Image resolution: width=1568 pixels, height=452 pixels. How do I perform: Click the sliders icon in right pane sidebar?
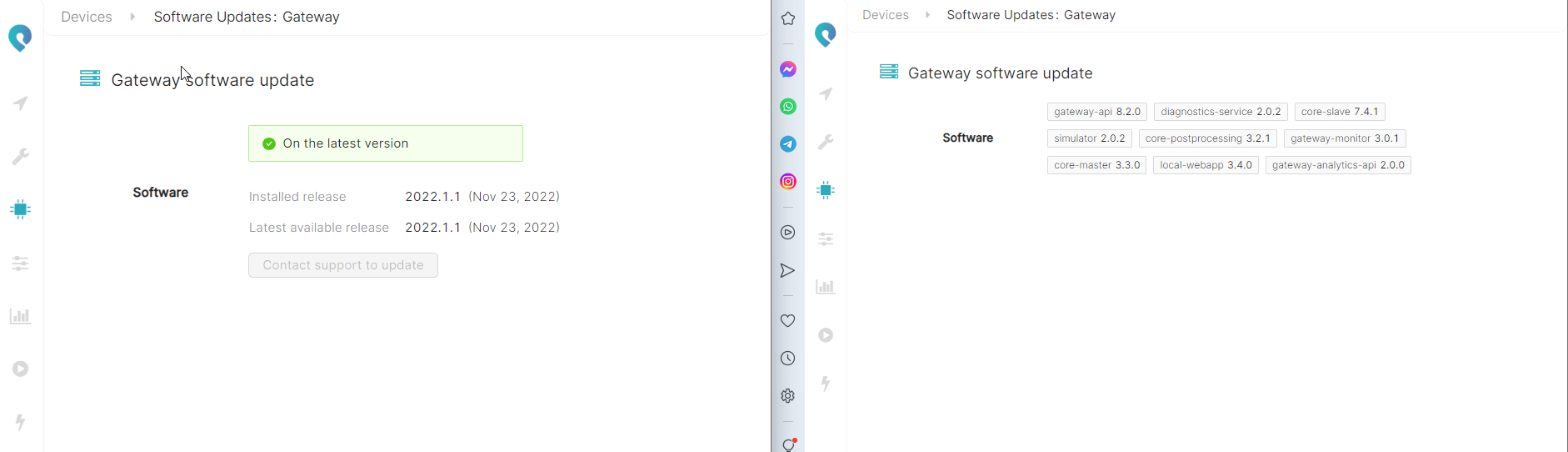(x=826, y=239)
